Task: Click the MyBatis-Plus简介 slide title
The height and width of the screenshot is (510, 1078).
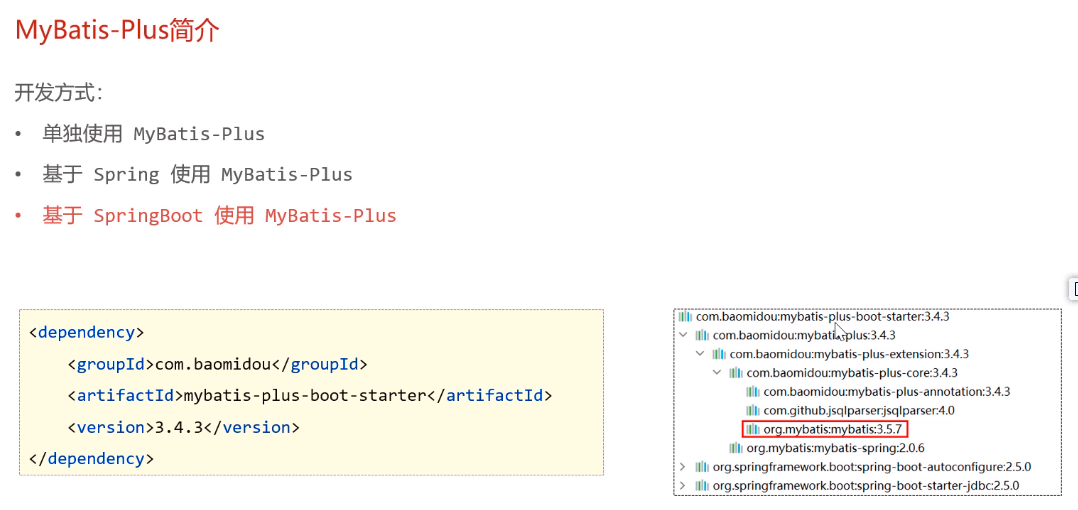Action: (118, 31)
